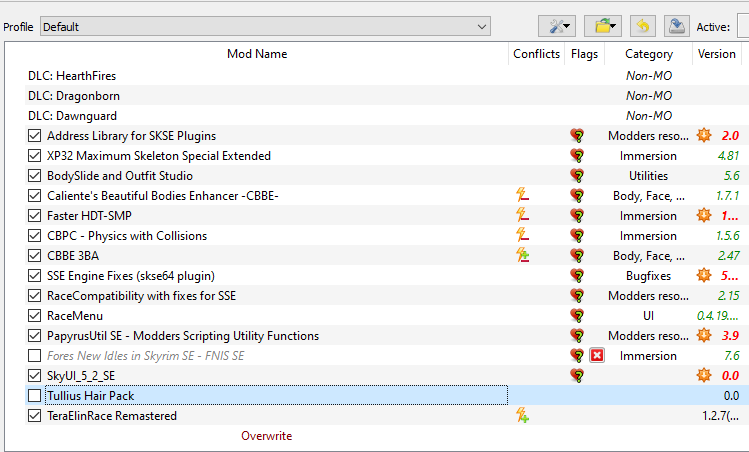Select RaceCompatibility with fixes for SSE name
Screen dimensions: 749x452
pyautogui.click(x=141, y=296)
